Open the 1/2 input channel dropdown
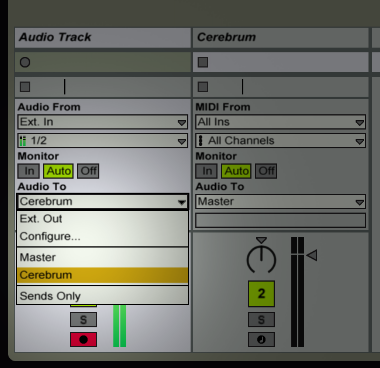The width and height of the screenshot is (380, 368). [x=103, y=141]
